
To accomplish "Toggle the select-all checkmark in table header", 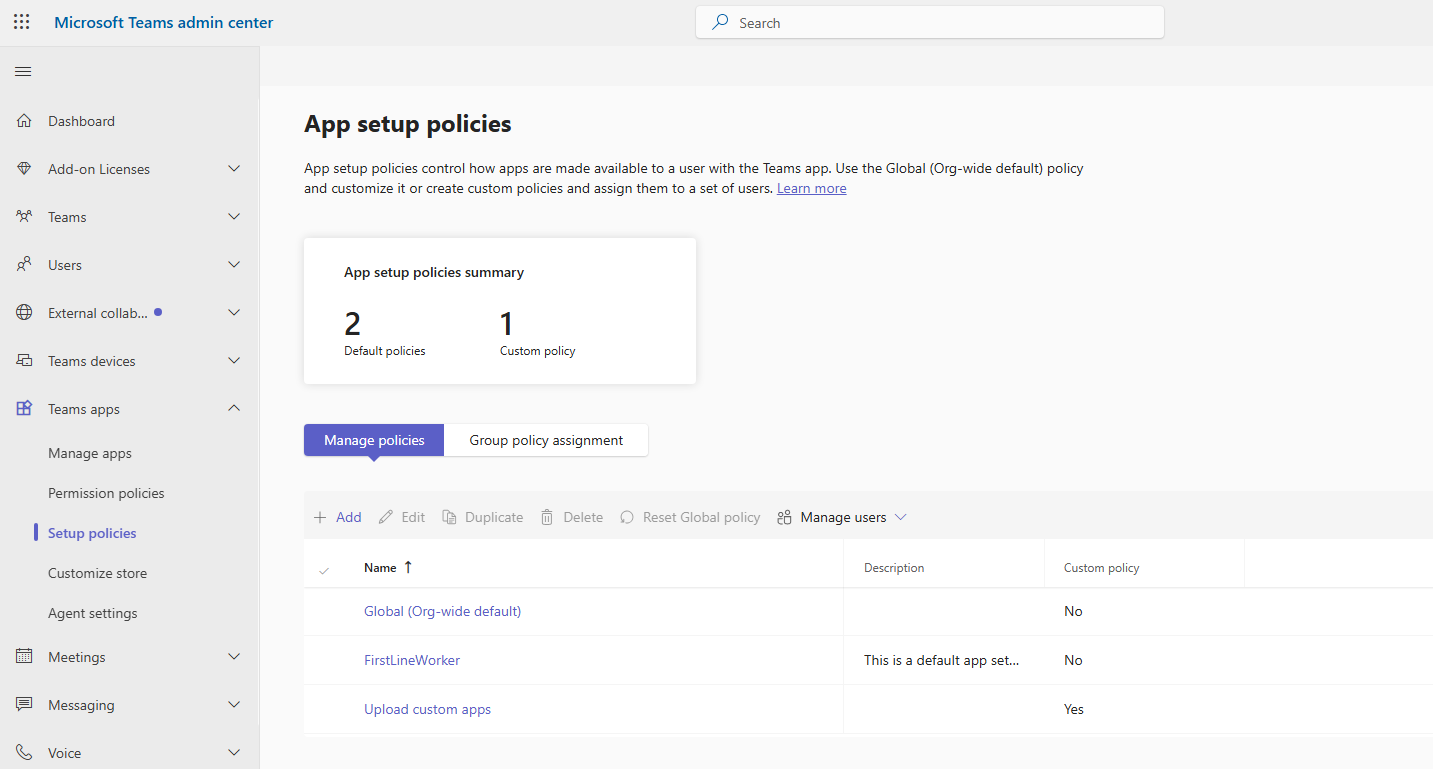I will pos(324,569).
